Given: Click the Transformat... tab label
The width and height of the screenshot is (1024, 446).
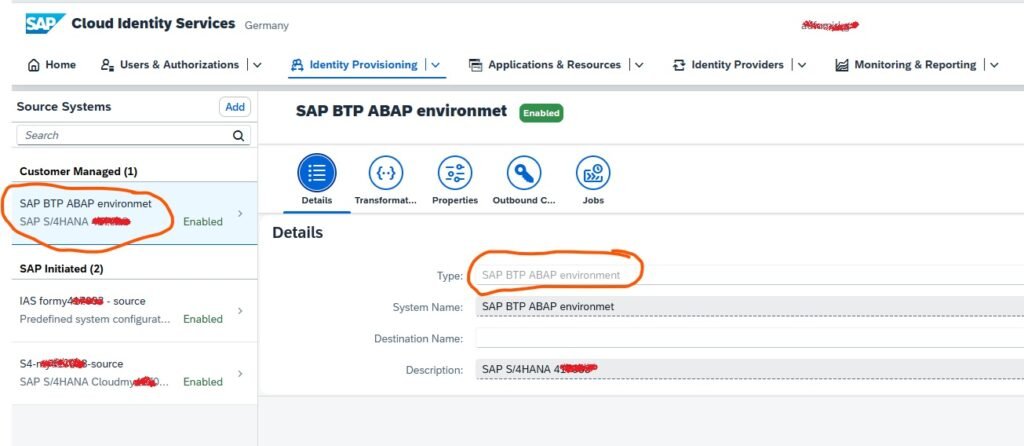Looking at the screenshot, I should 386,200.
